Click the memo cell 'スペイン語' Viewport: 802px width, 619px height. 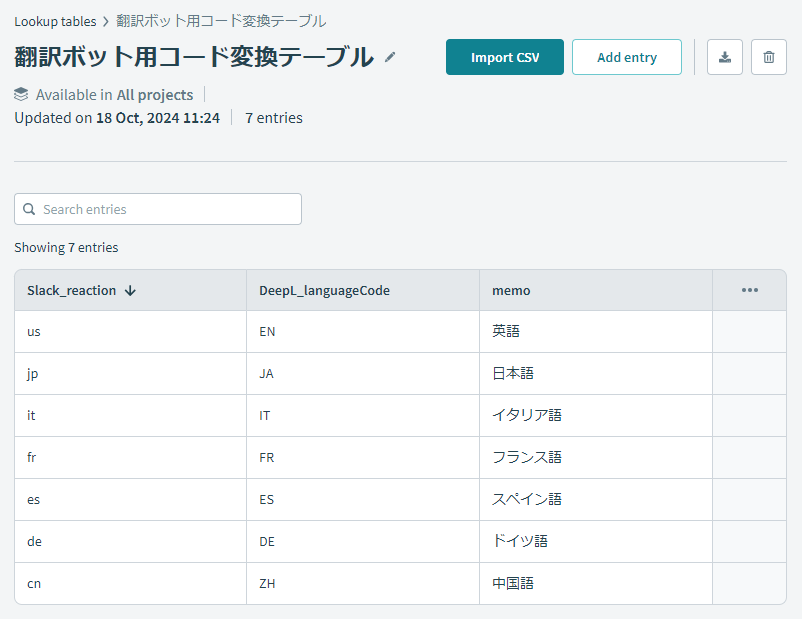click(596, 500)
